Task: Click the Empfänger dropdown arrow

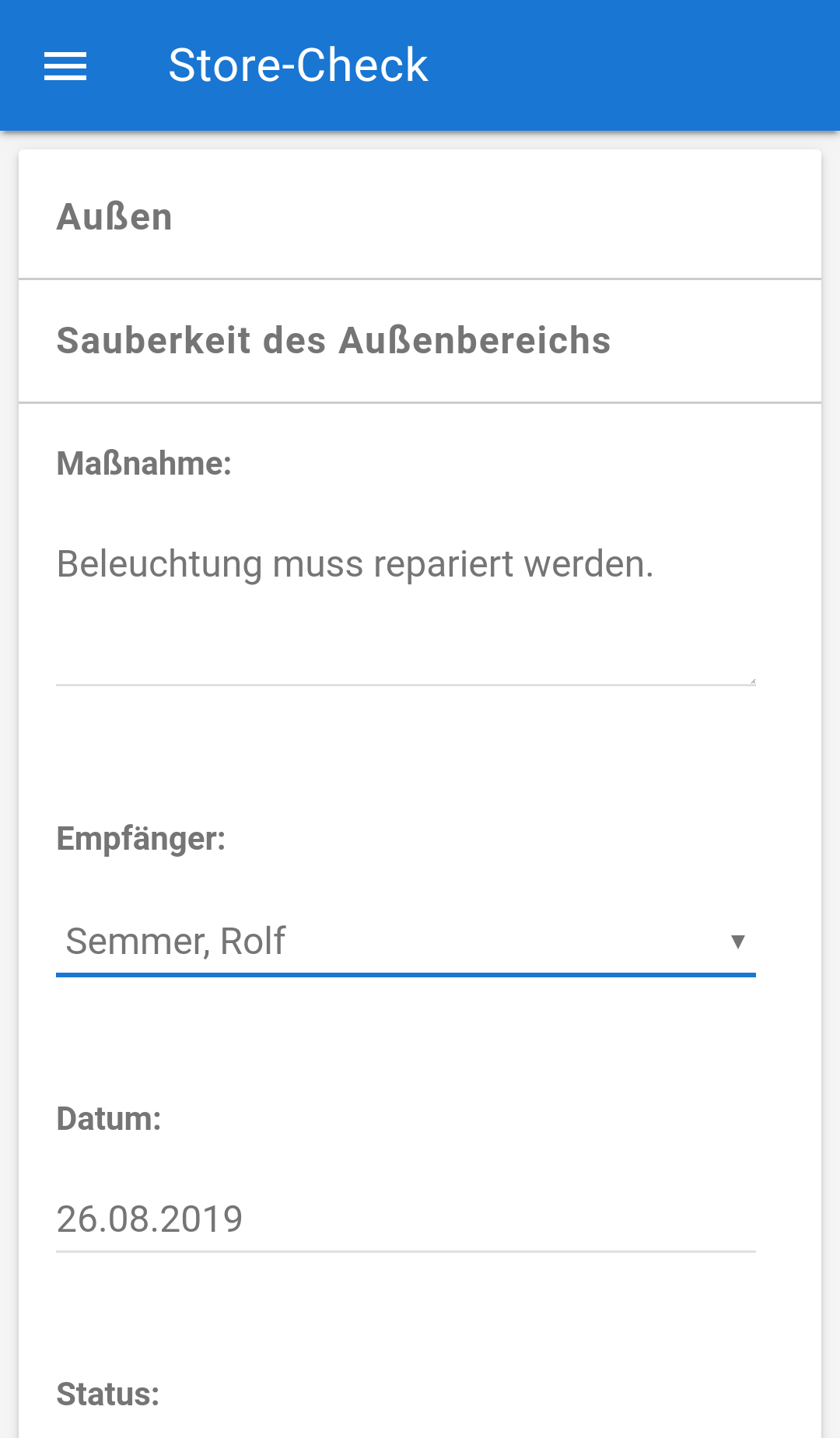Action: (738, 942)
